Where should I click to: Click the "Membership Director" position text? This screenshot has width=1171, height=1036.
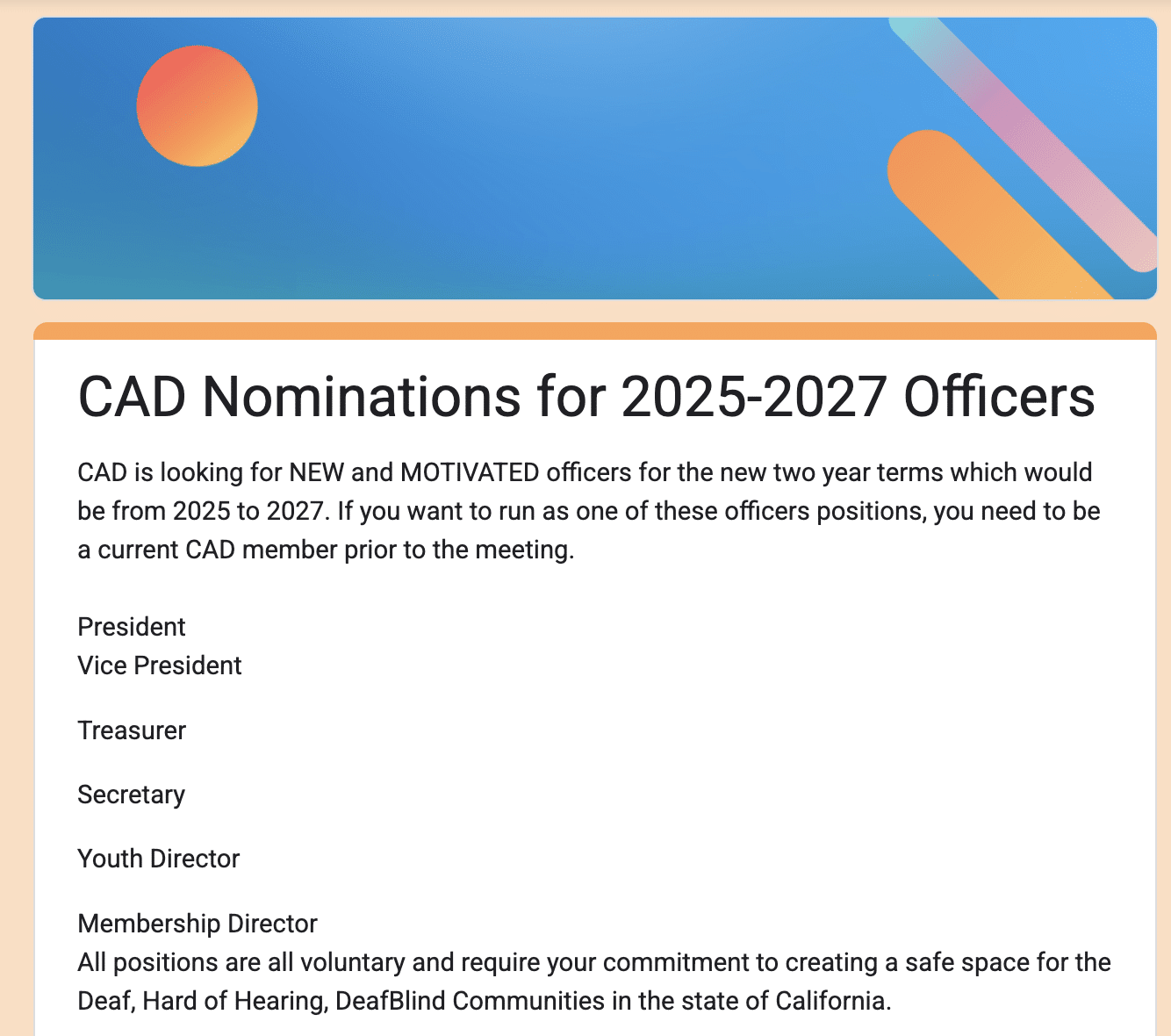(198, 924)
